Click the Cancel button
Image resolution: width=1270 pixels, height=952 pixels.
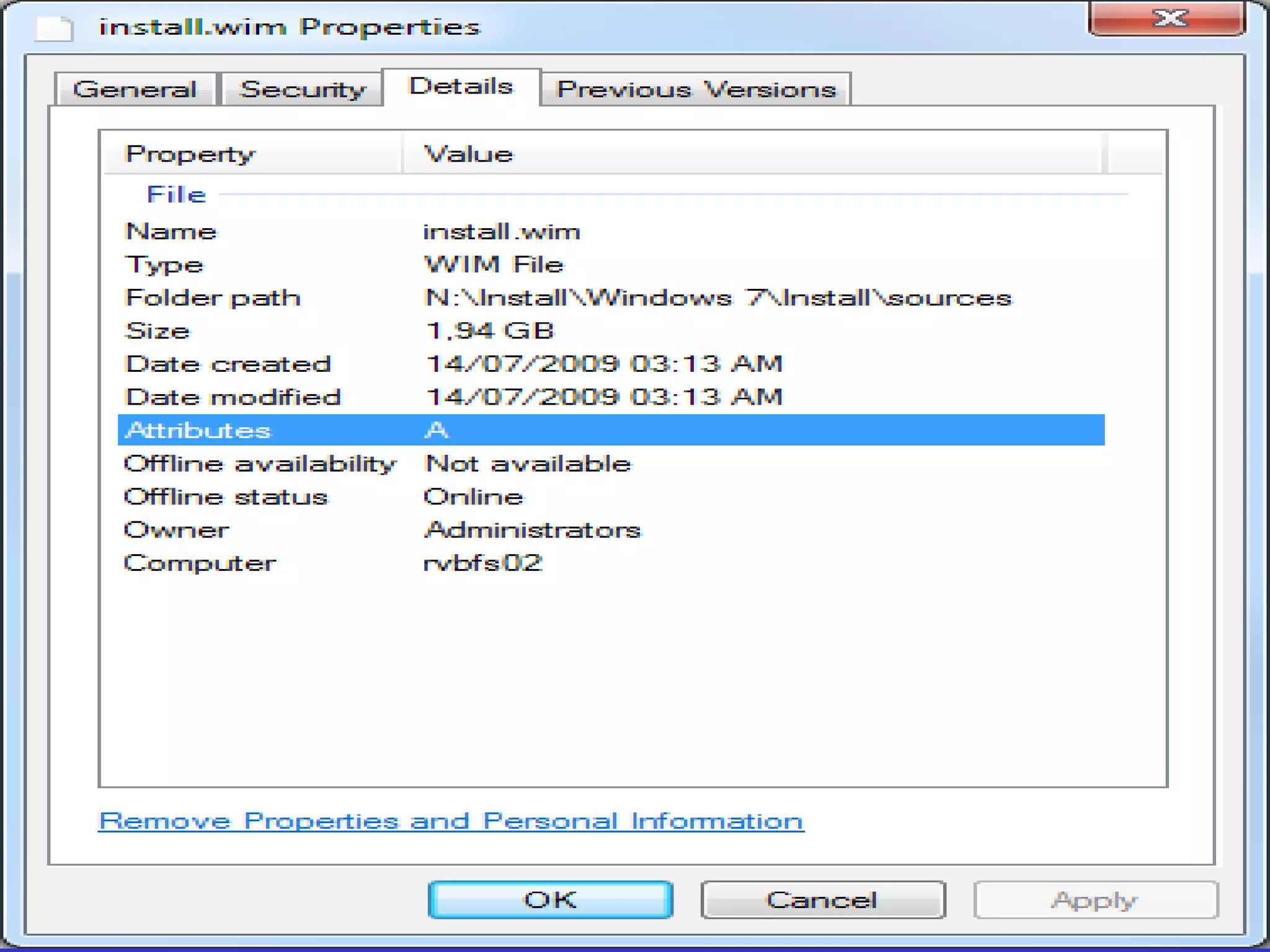(x=822, y=899)
